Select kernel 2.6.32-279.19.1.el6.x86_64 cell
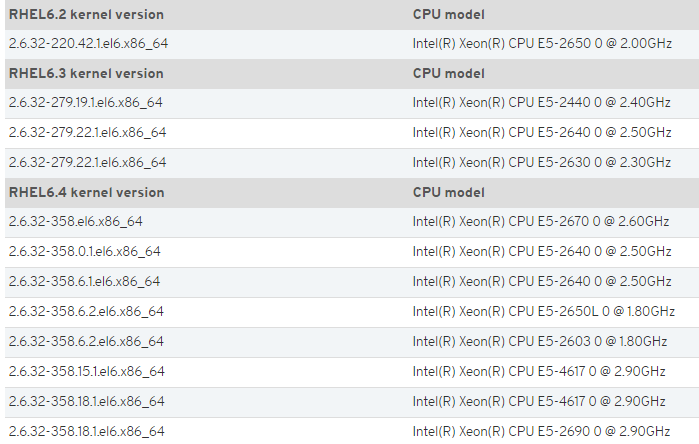The width and height of the screenshot is (699, 444). pos(86,103)
